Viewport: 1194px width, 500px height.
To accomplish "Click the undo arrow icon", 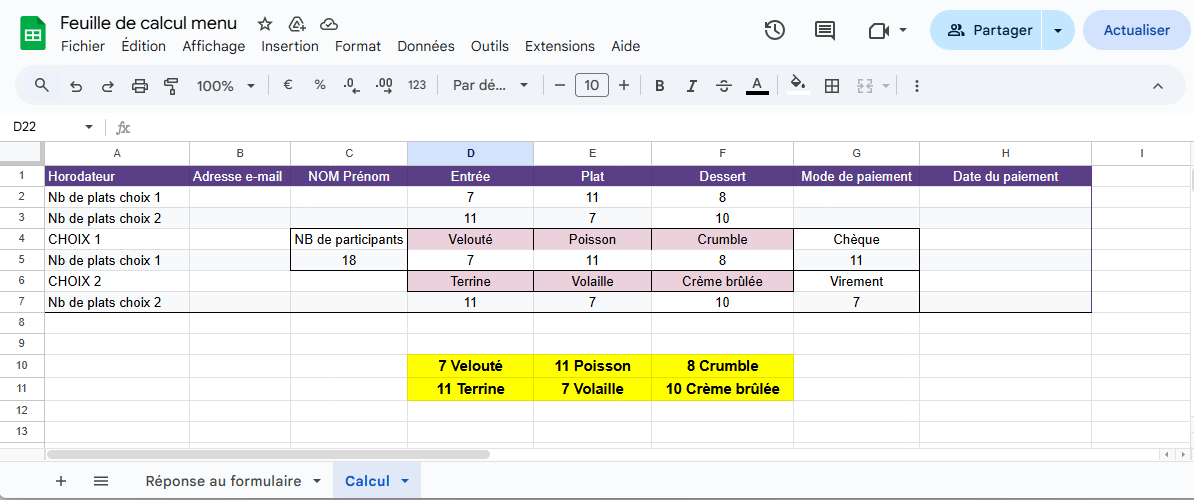I will [76, 86].
